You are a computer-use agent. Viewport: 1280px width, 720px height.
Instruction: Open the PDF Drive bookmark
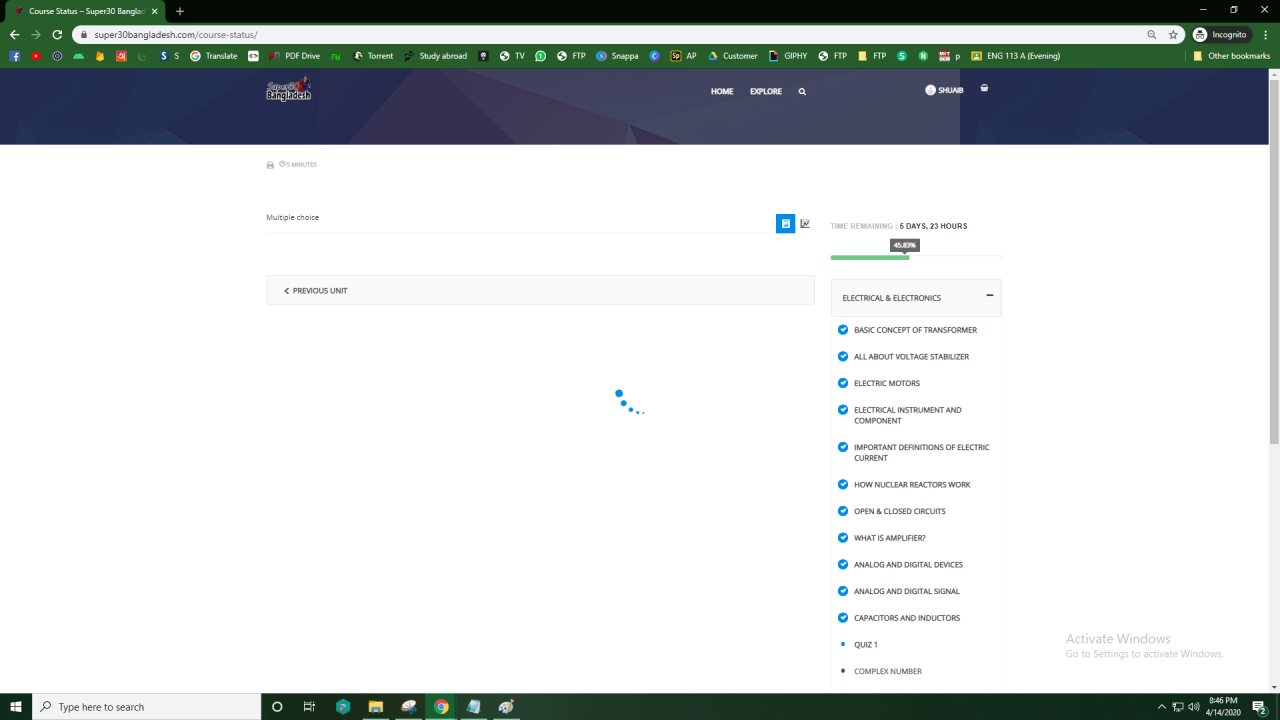tap(295, 56)
